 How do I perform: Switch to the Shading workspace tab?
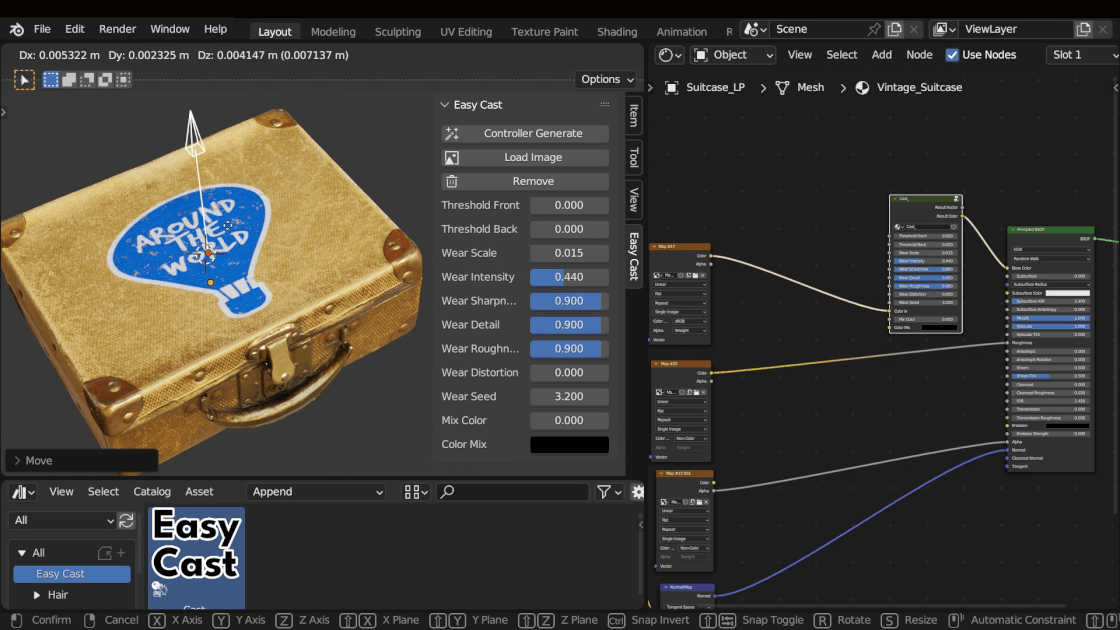click(617, 31)
